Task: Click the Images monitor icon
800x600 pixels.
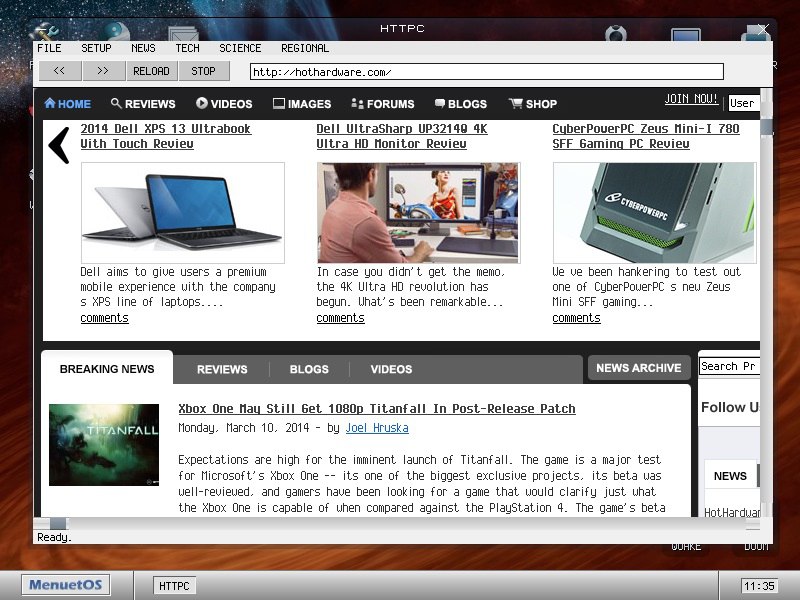Action: [279, 104]
